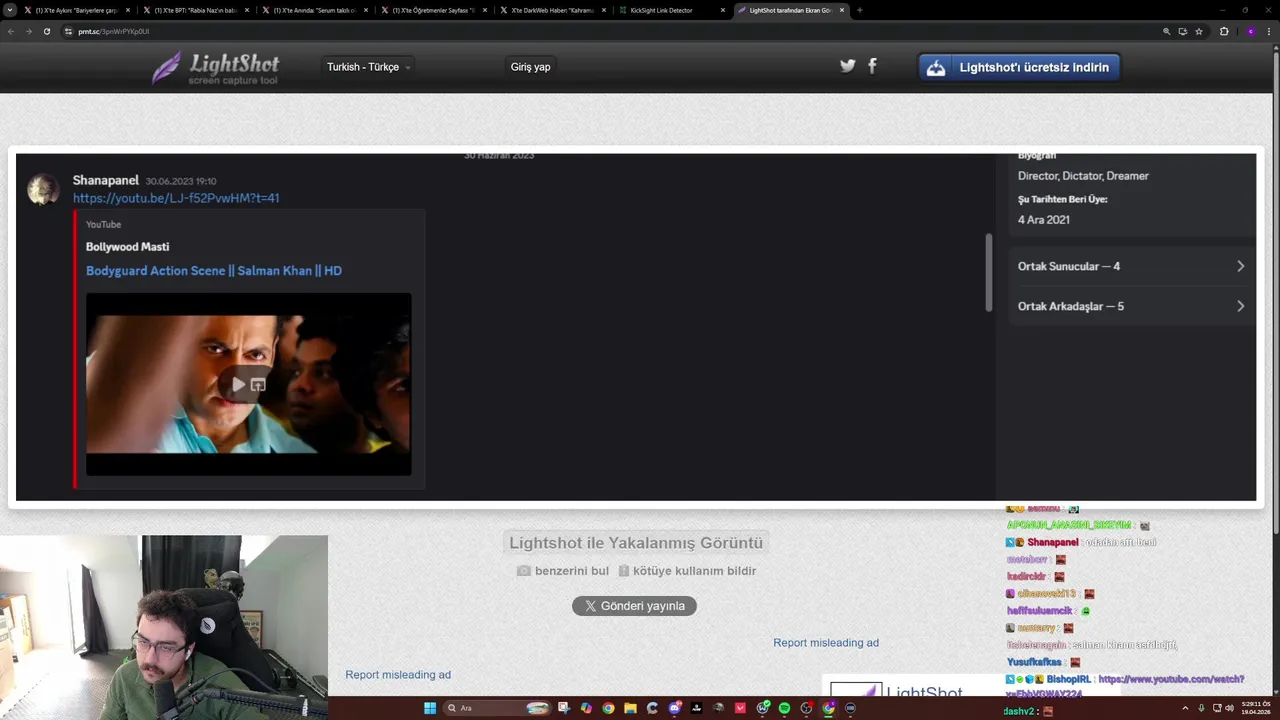Click the X "Gönderi yayınla" button
Screen dimensions: 1280x720
pos(634,606)
